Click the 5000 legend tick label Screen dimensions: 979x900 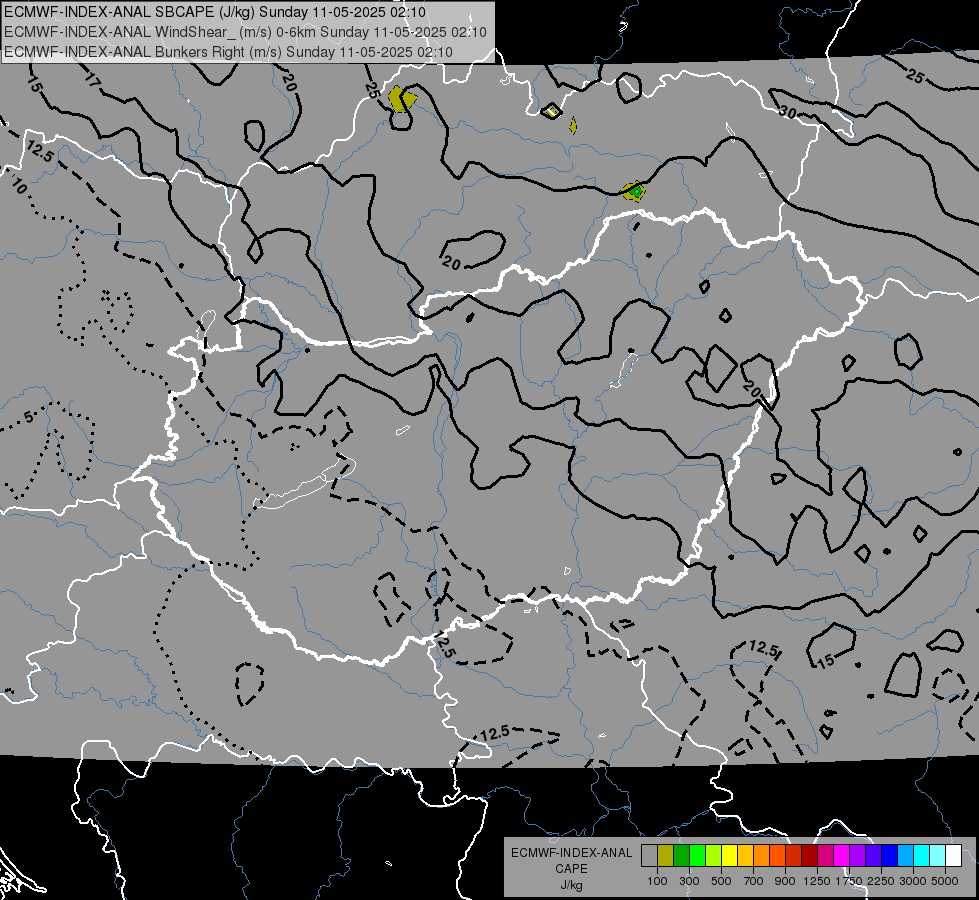point(945,881)
